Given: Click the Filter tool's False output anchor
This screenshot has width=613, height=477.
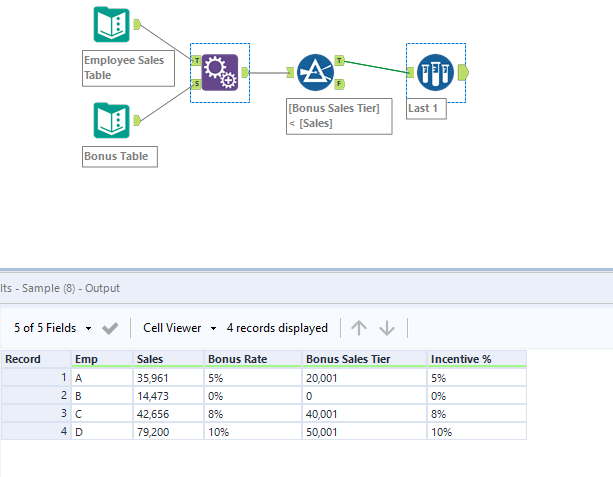Looking at the screenshot, I should click(x=340, y=83).
